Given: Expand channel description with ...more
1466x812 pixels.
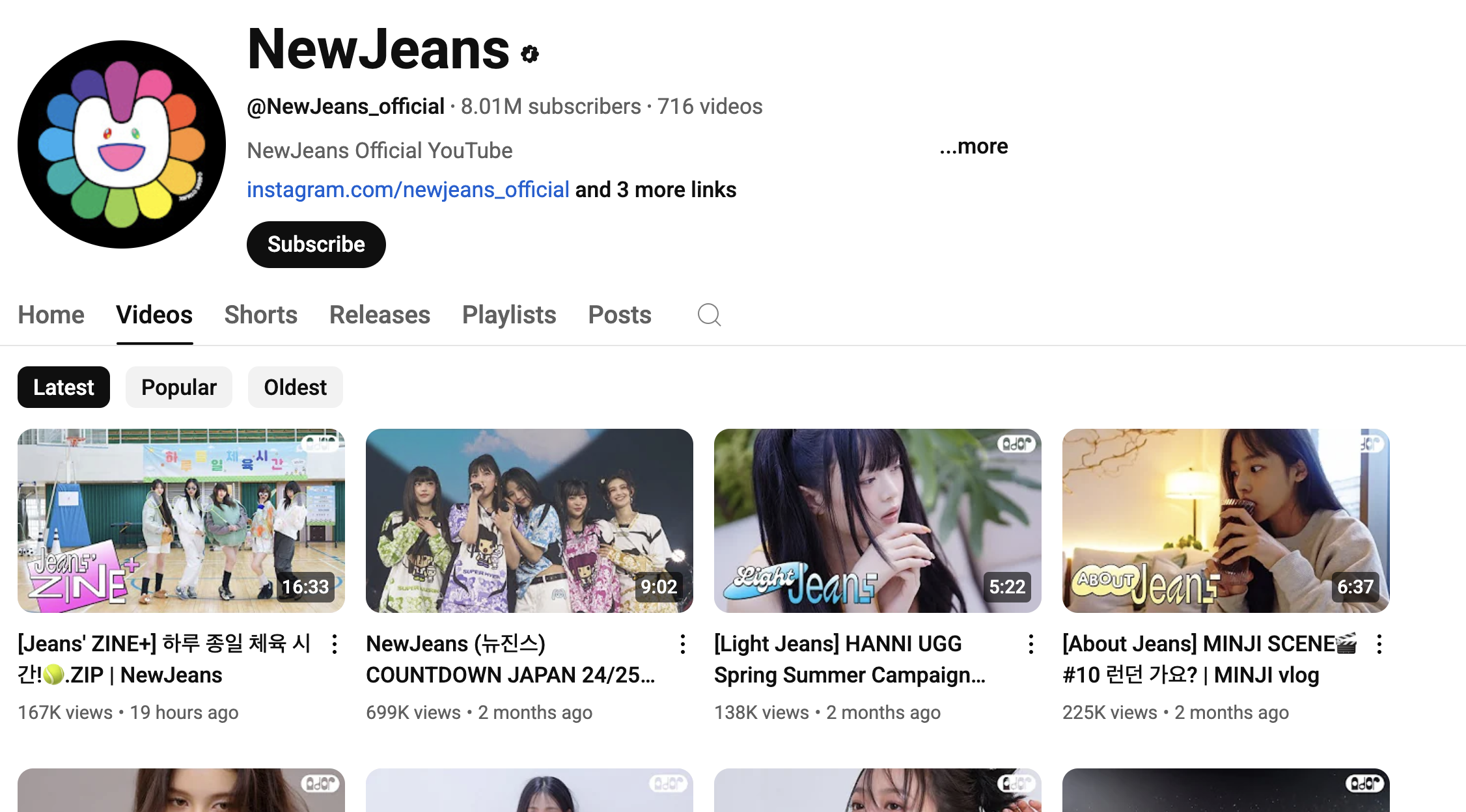Looking at the screenshot, I should tap(973, 146).
